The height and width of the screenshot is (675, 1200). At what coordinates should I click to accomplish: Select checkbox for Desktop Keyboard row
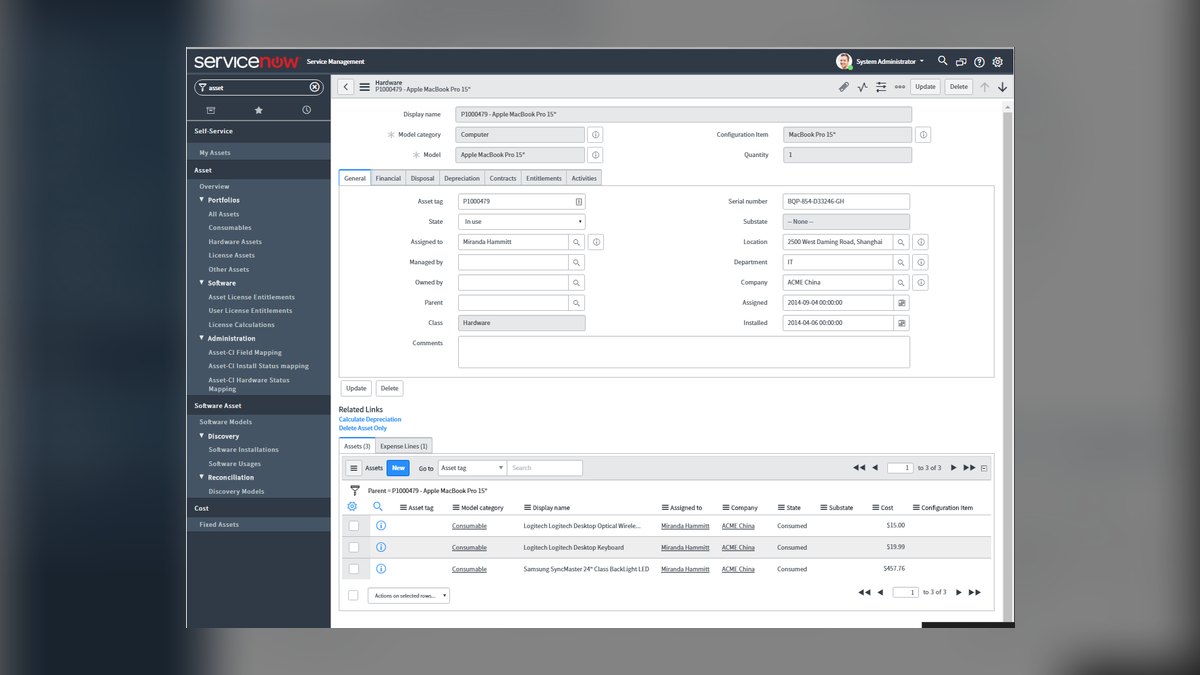tap(354, 547)
